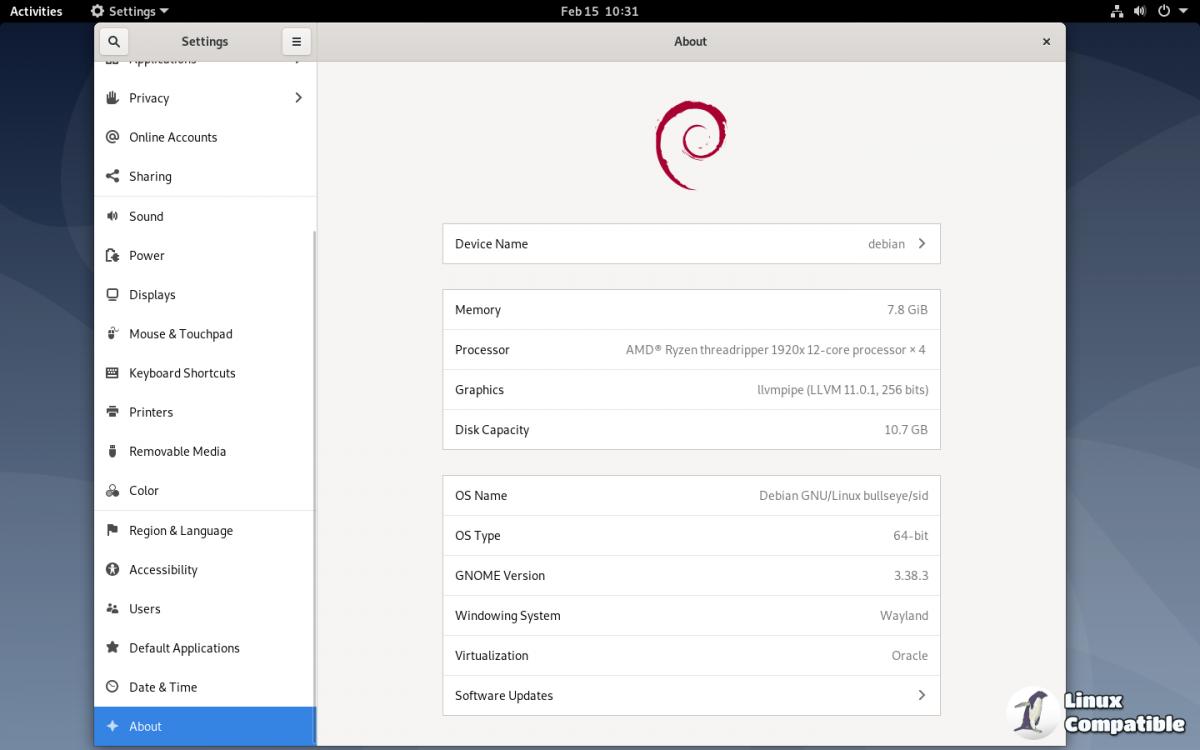Click the Sharing icon in sidebar
This screenshot has width=1200, height=750.
pyautogui.click(x=112, y=177)
